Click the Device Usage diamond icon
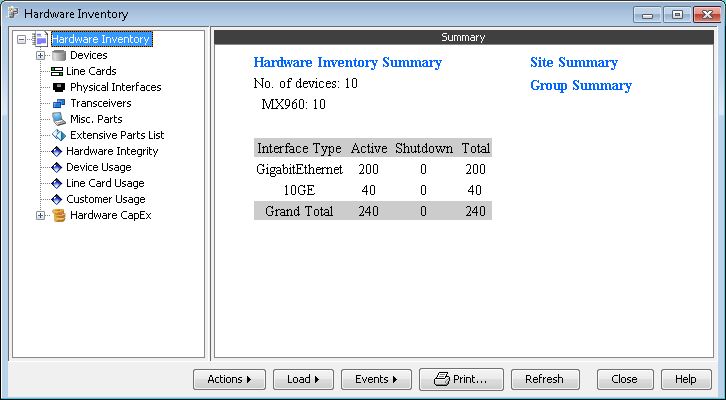The height and width of the screenshot is (400, 726). pyautogui.click(x=57, y=167)
